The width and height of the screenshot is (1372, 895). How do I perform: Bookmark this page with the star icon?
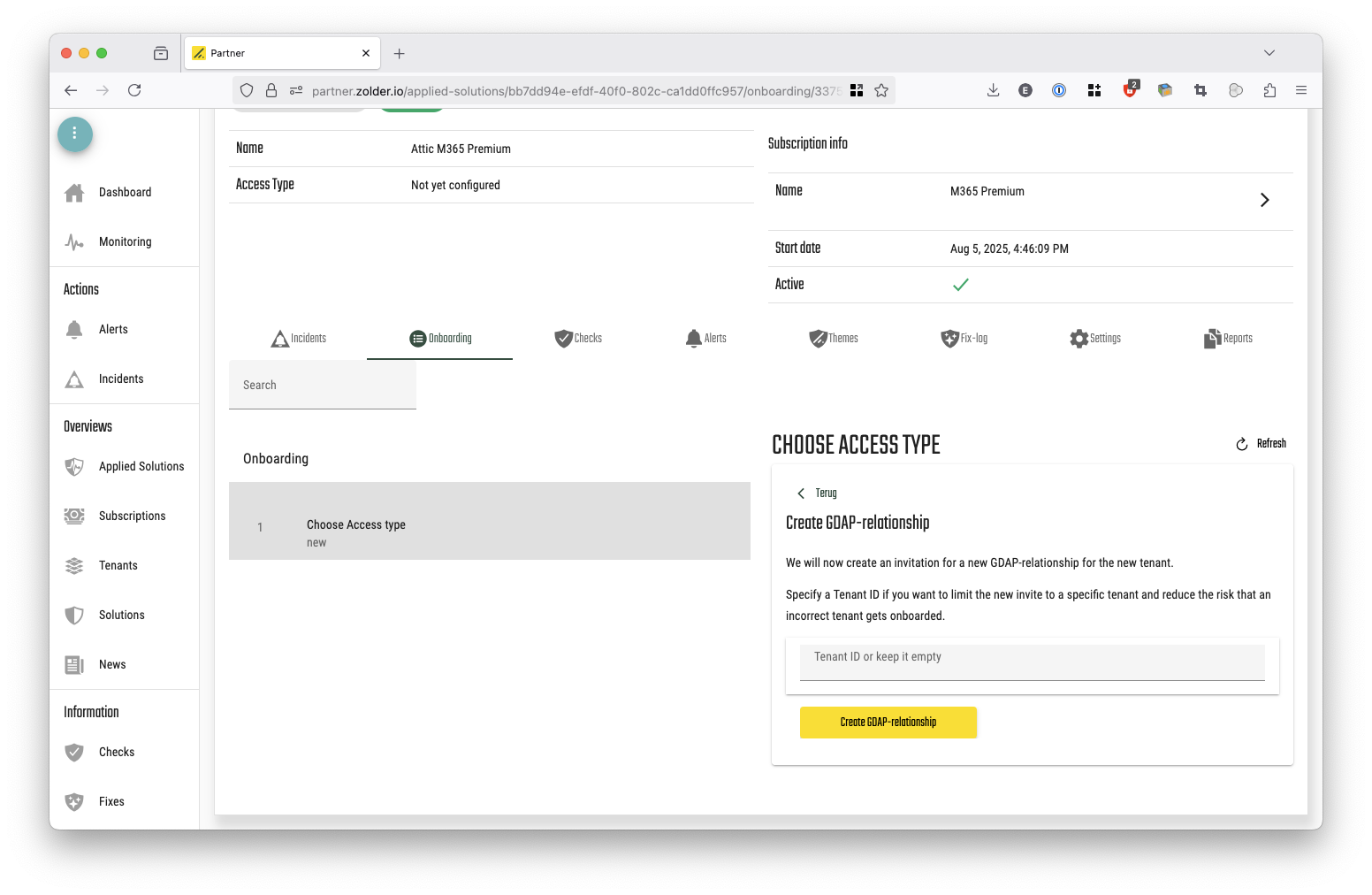[881, 90]
